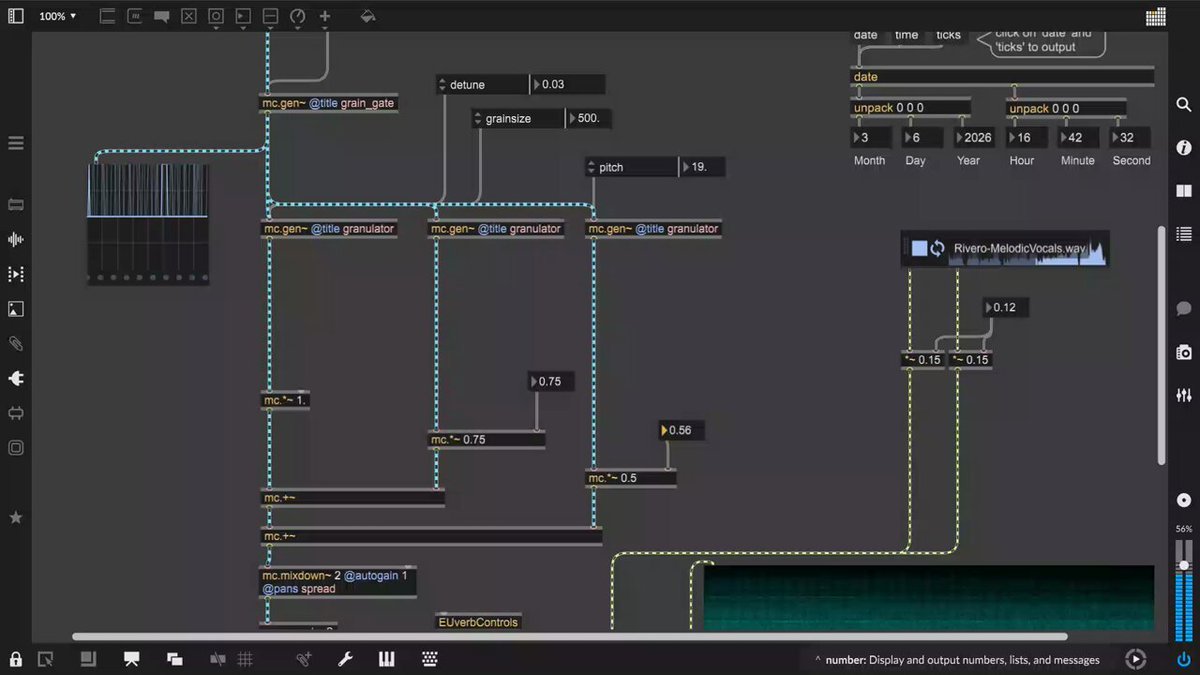Click the 'ticks' message box
The width and height of the screenshot is (1200, 675).
click(948, 35)
